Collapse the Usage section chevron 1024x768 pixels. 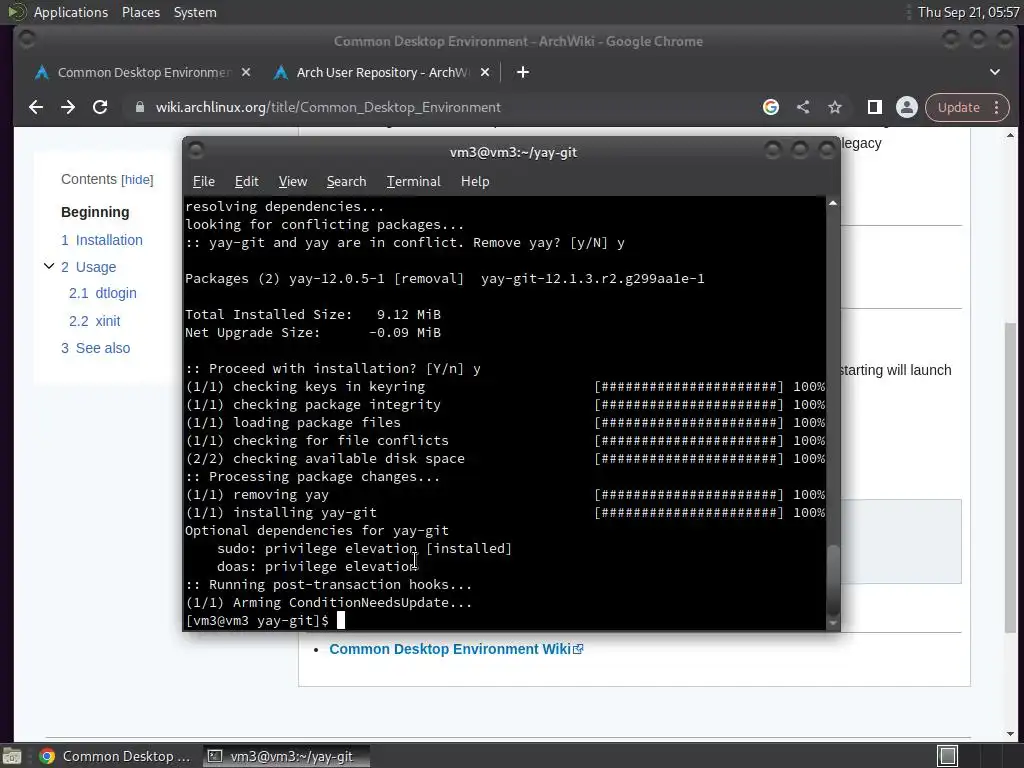tap(49, 266)
